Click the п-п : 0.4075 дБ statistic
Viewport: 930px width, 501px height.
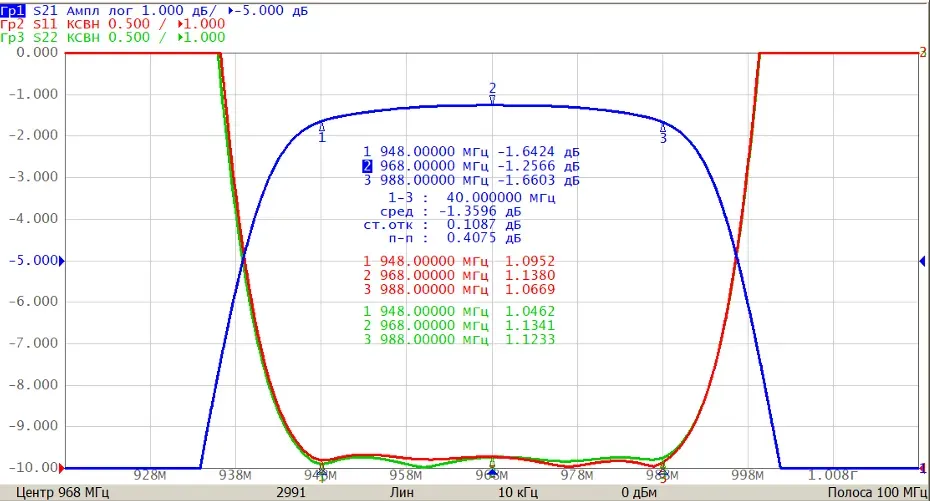pos(455,238)
